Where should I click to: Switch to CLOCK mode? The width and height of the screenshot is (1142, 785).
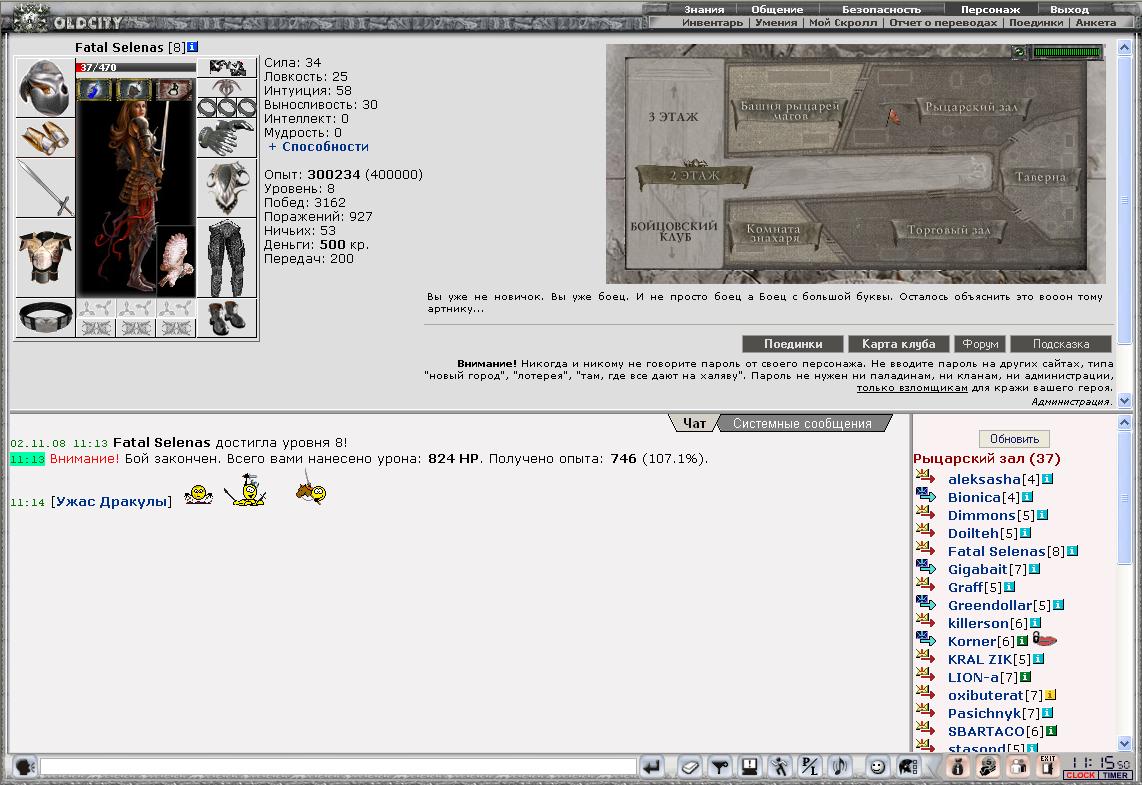1081,775
